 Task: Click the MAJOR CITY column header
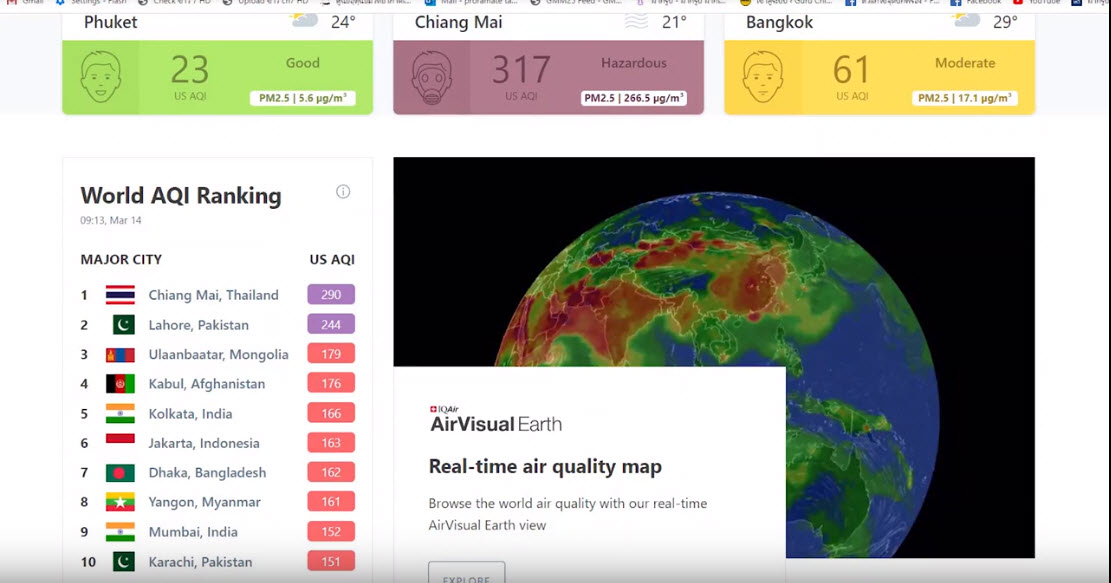(121, 259)
